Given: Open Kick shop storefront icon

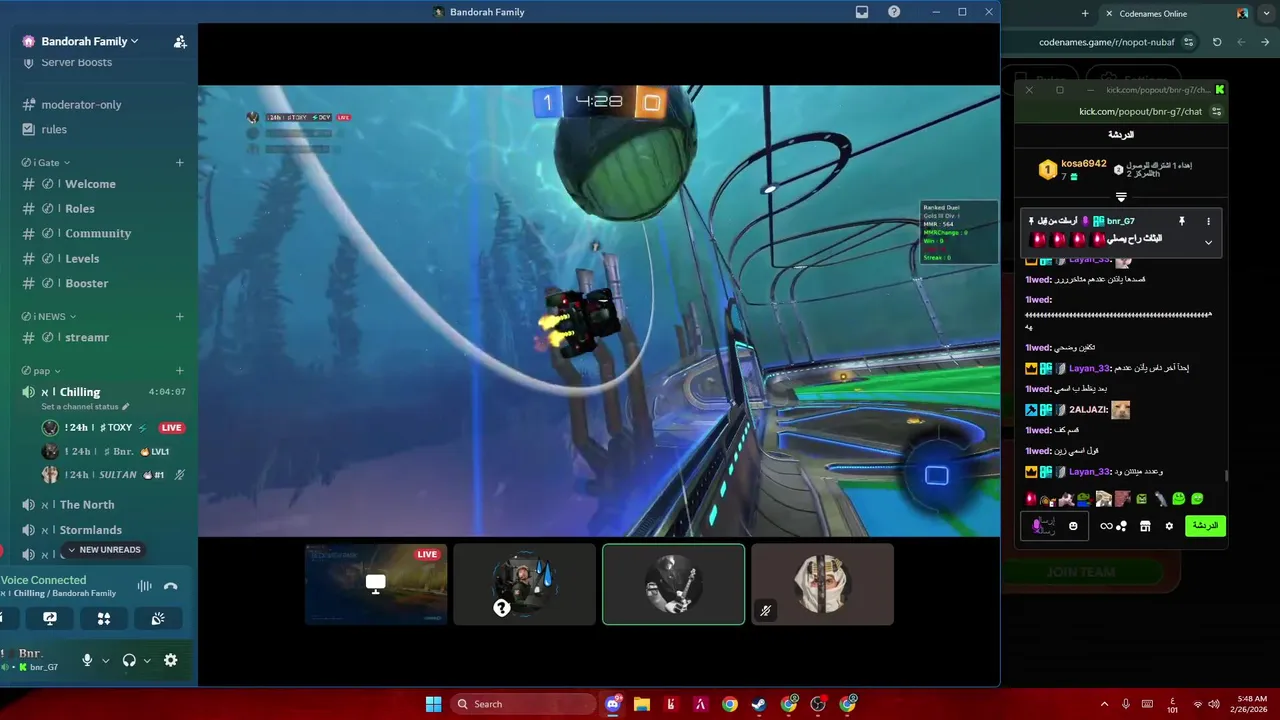Looking at the screenshot, I should (x=1145, y=526).
